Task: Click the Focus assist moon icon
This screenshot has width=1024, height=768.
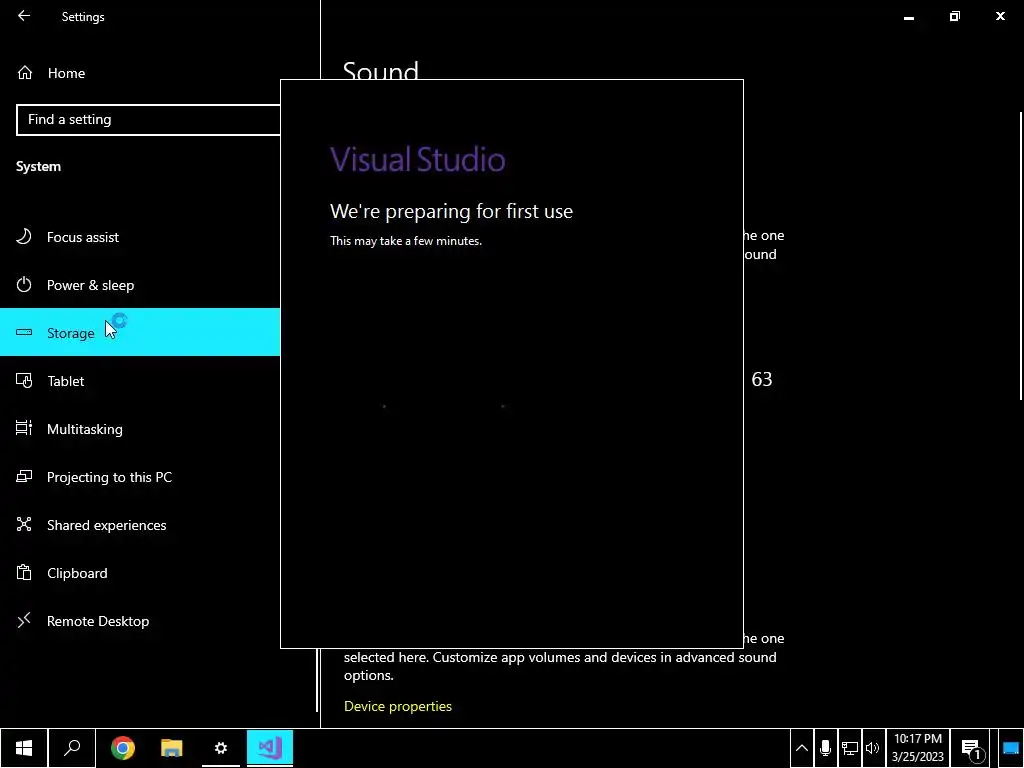Action: pos(24,236)
